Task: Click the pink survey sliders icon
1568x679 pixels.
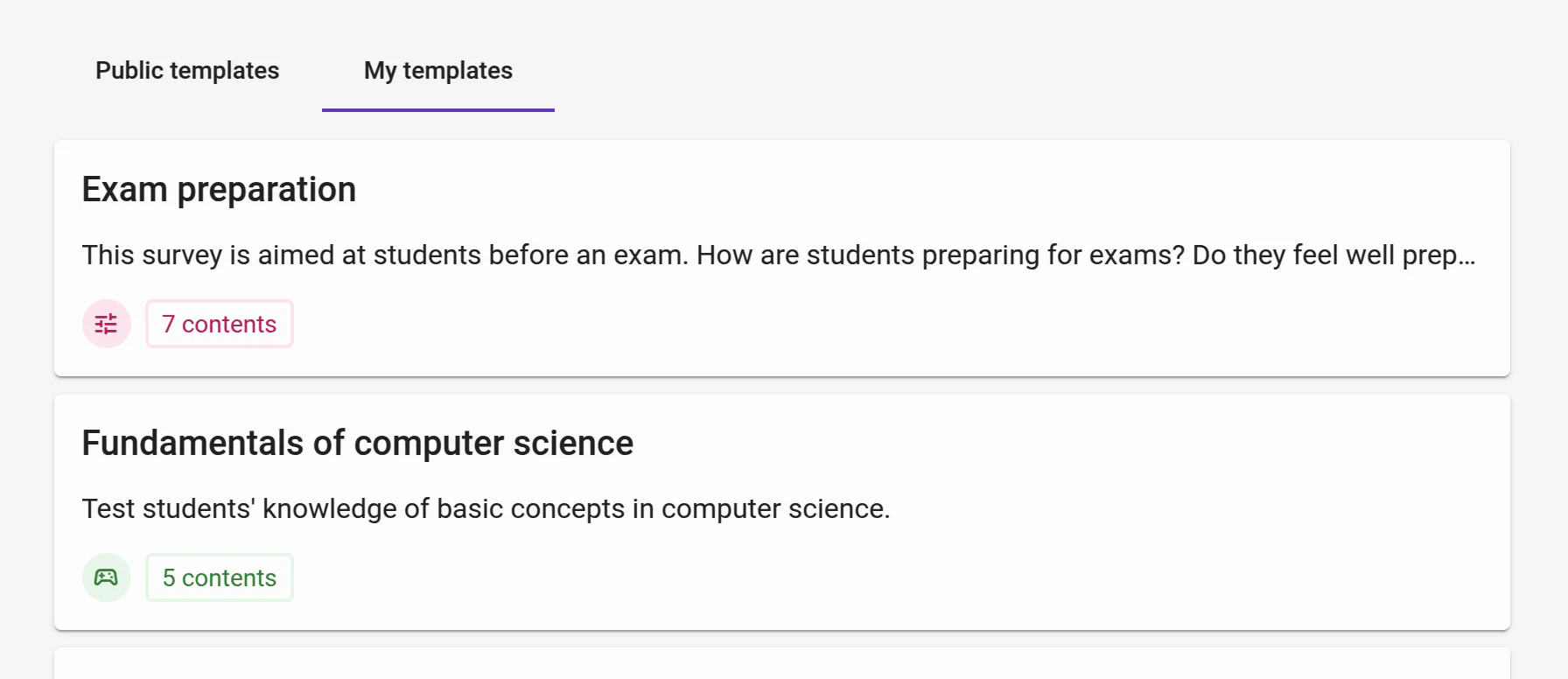Action: pyautogui.click(x=107, y=324)
